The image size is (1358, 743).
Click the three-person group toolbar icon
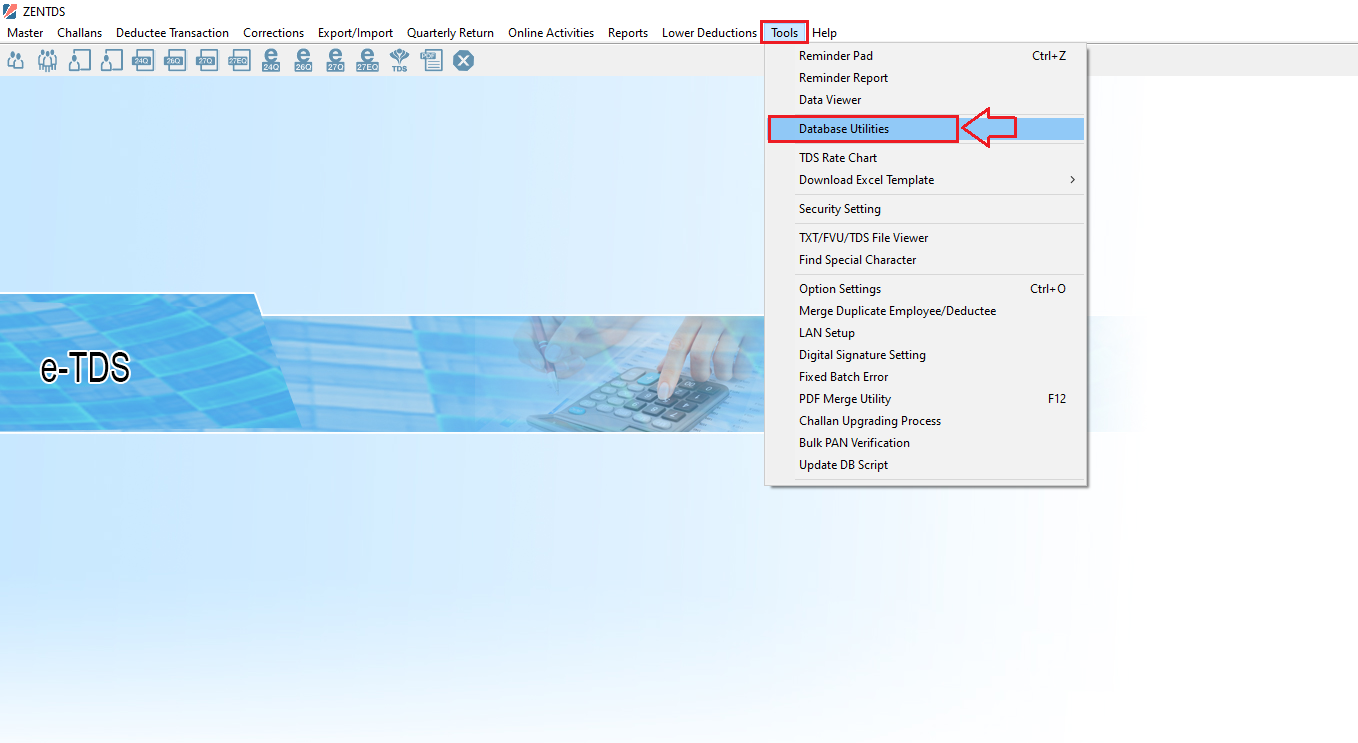tap(47, 61)
